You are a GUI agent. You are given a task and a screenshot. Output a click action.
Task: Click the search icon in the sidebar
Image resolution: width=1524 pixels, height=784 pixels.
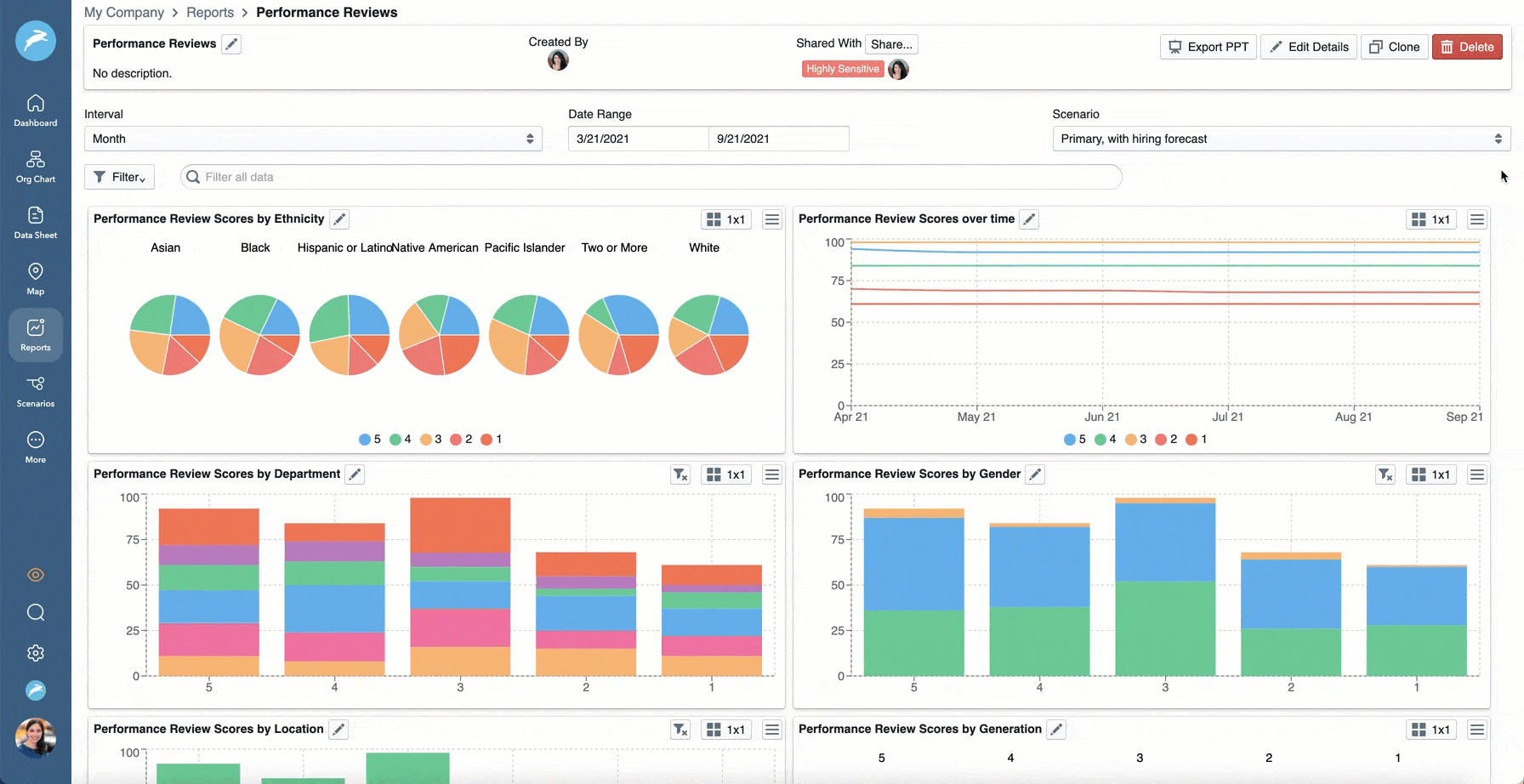[x=35, y=612]
